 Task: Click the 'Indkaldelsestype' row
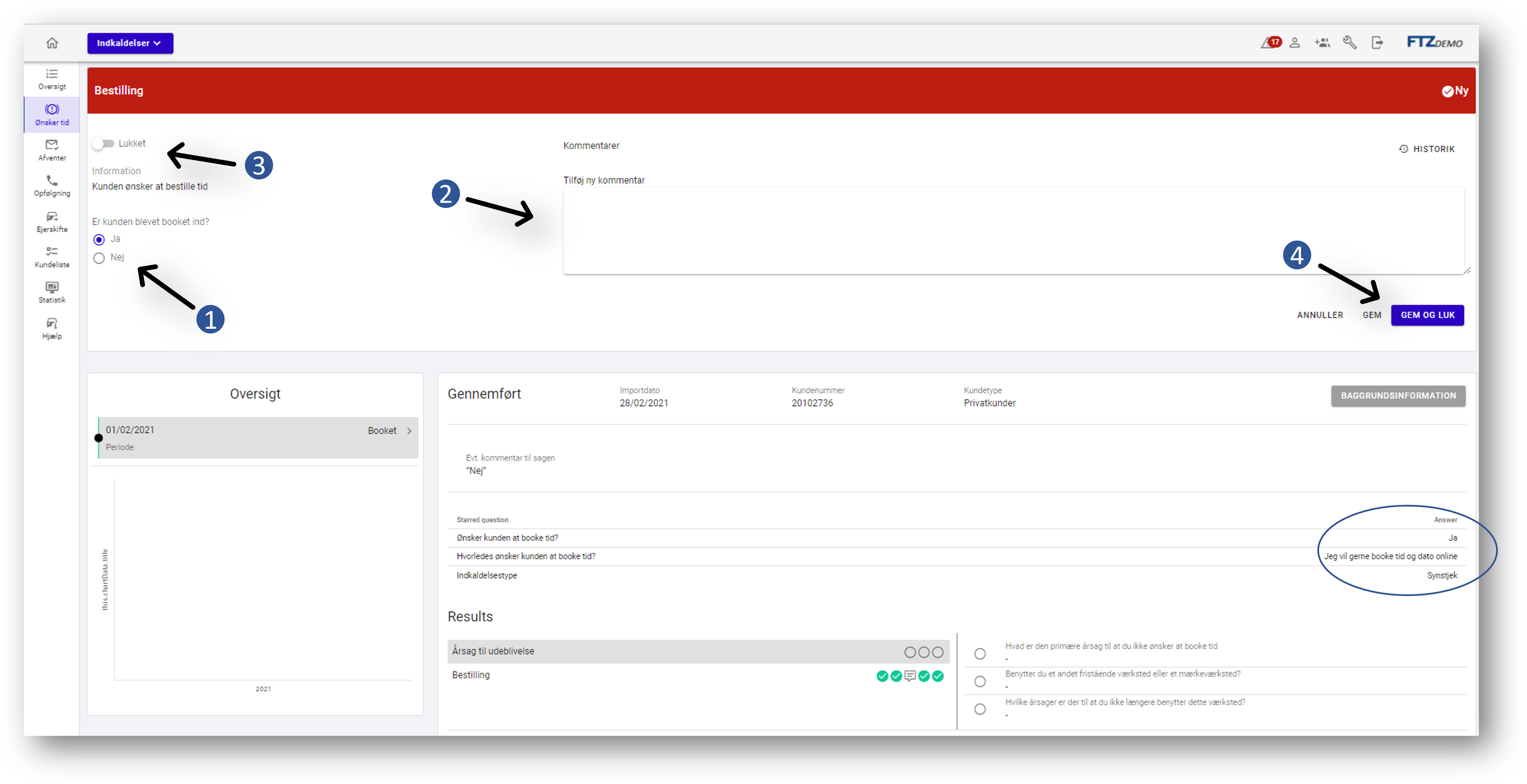point(957,575)
